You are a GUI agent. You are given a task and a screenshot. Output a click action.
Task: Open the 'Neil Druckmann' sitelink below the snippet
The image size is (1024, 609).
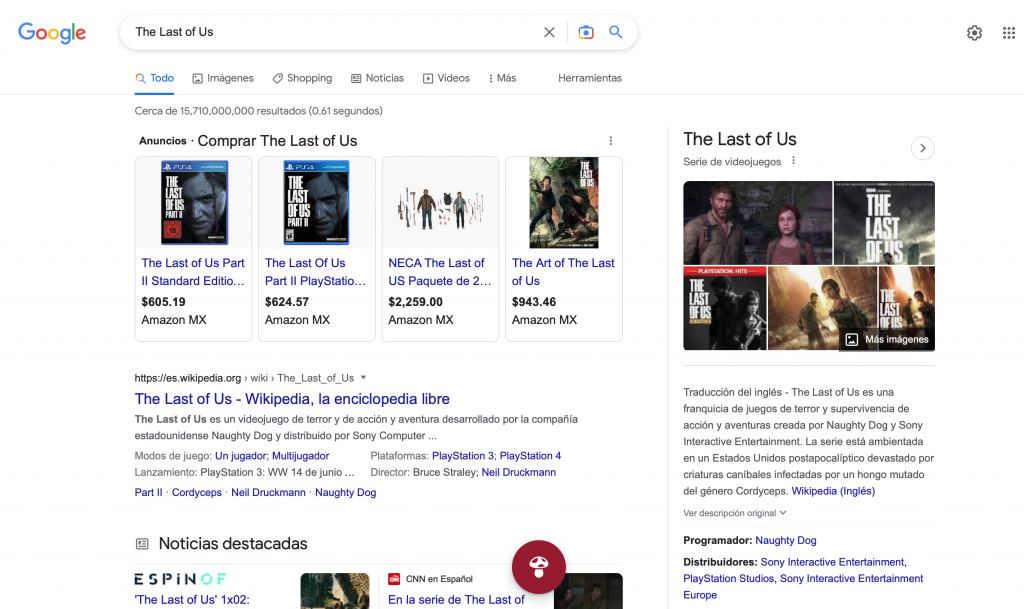point(268,492)
